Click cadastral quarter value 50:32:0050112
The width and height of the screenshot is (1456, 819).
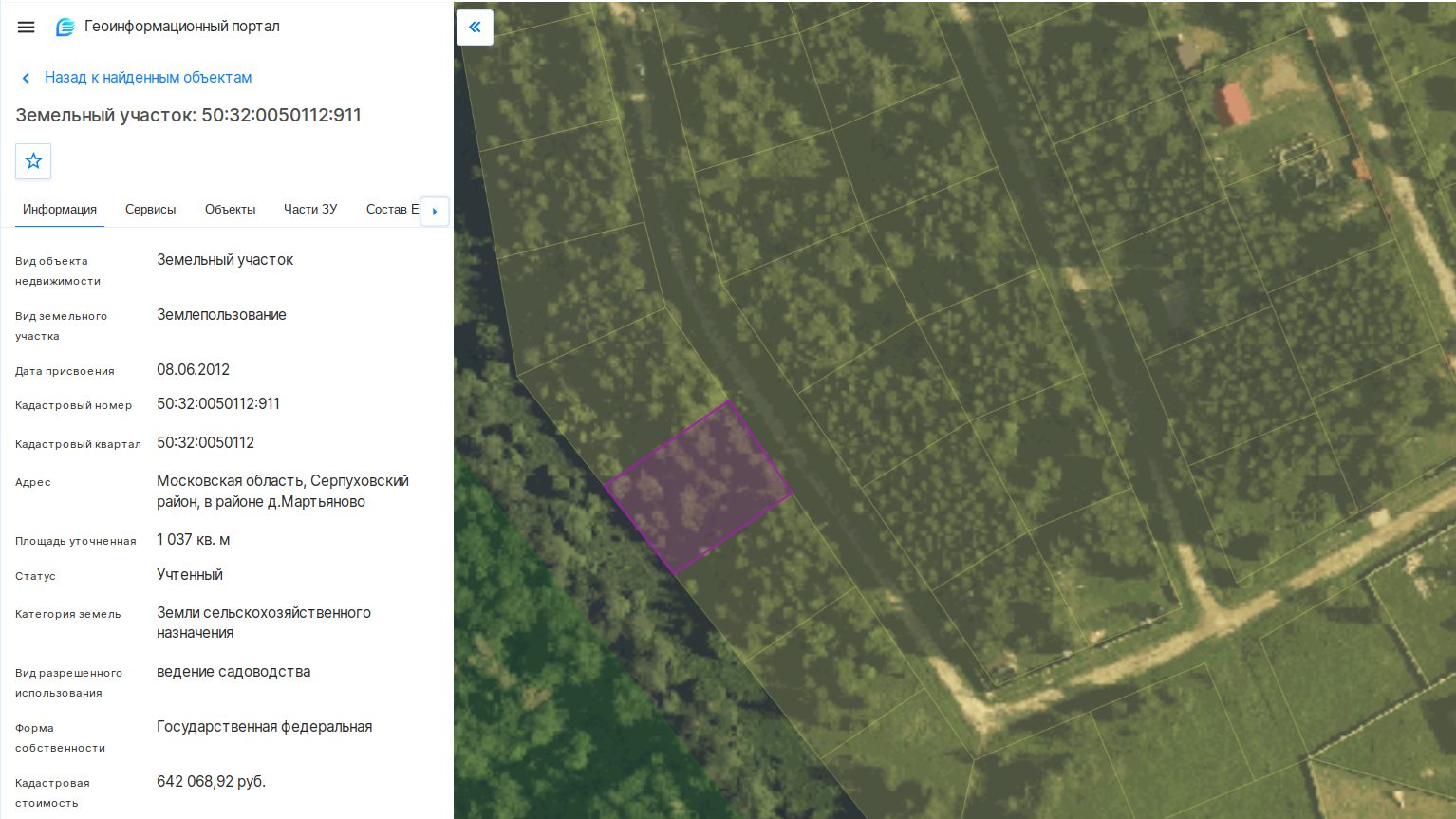tap(206, 443)
